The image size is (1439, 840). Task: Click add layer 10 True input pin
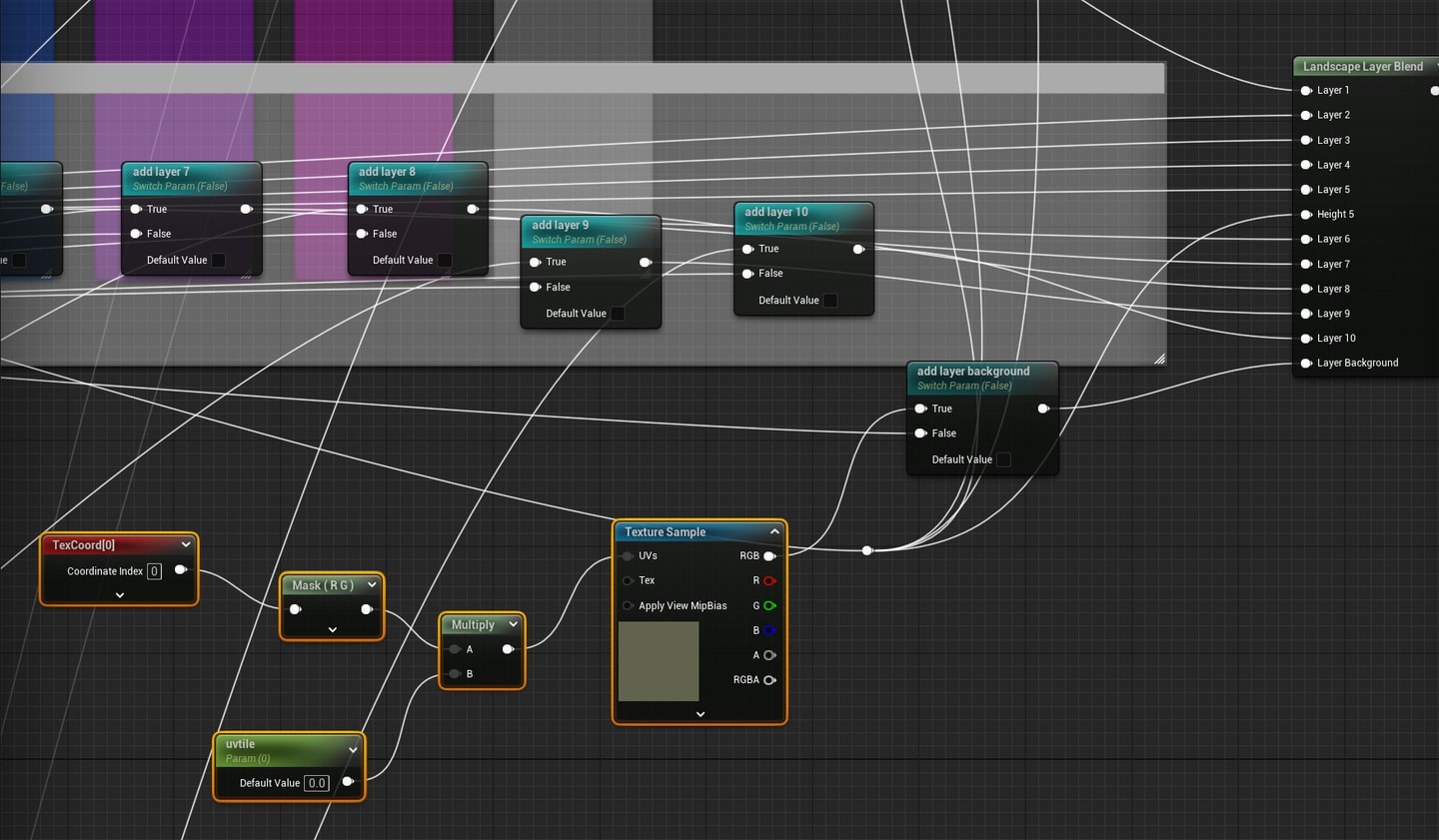(747, 250)
